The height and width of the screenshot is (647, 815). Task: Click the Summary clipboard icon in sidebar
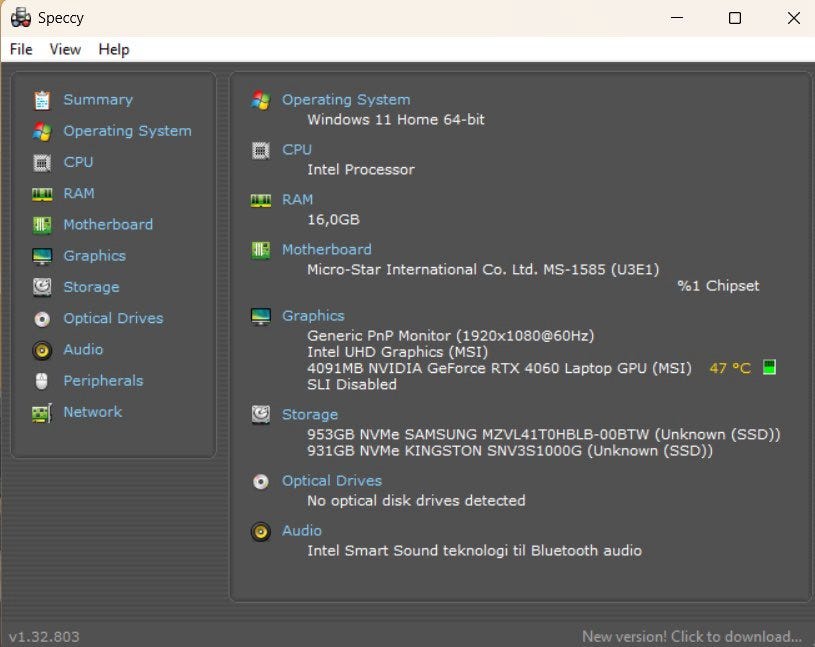pos(42,100)
